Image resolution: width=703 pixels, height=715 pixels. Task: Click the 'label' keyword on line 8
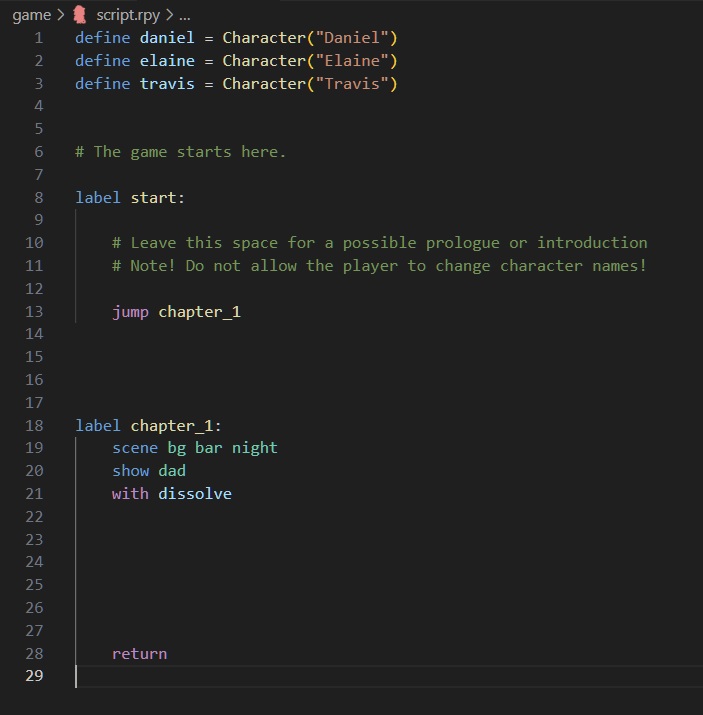(98, 197)
